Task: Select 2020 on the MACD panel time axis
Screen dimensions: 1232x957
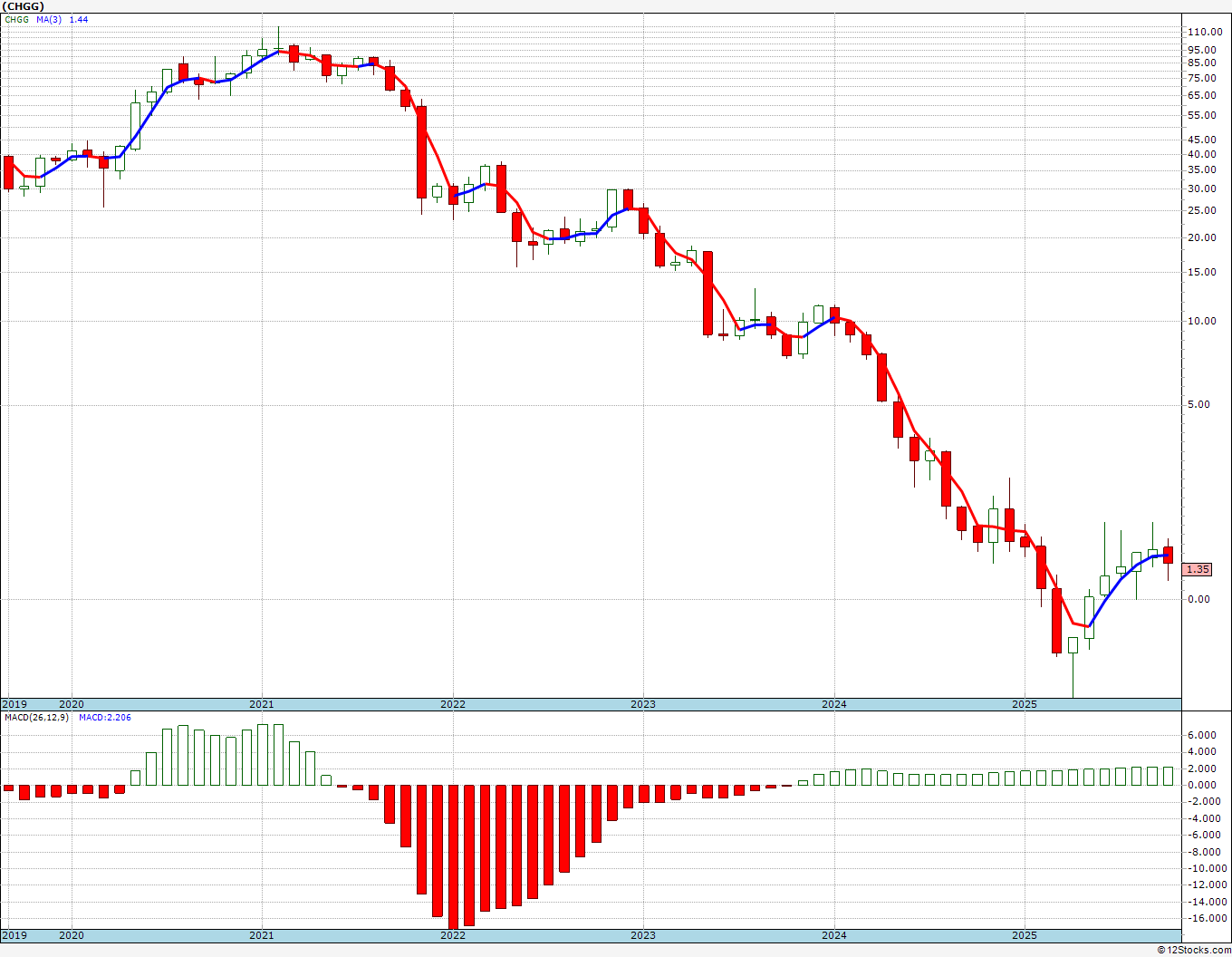Action: pyautogui.click(x=72, y=935)
